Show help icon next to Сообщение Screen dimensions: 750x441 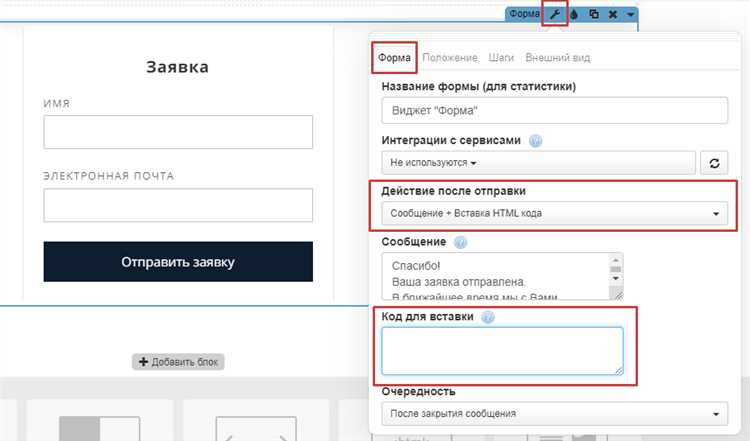460,243
